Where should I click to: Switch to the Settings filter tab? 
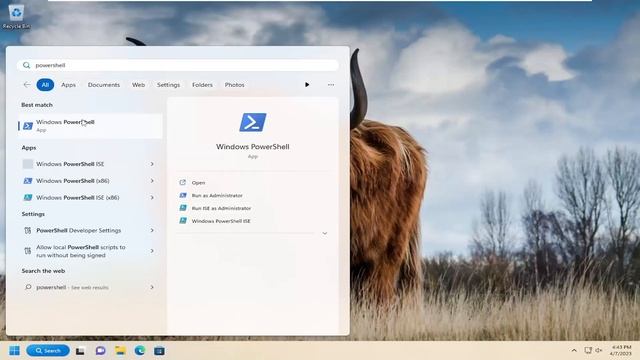click(x=168, y=85)
